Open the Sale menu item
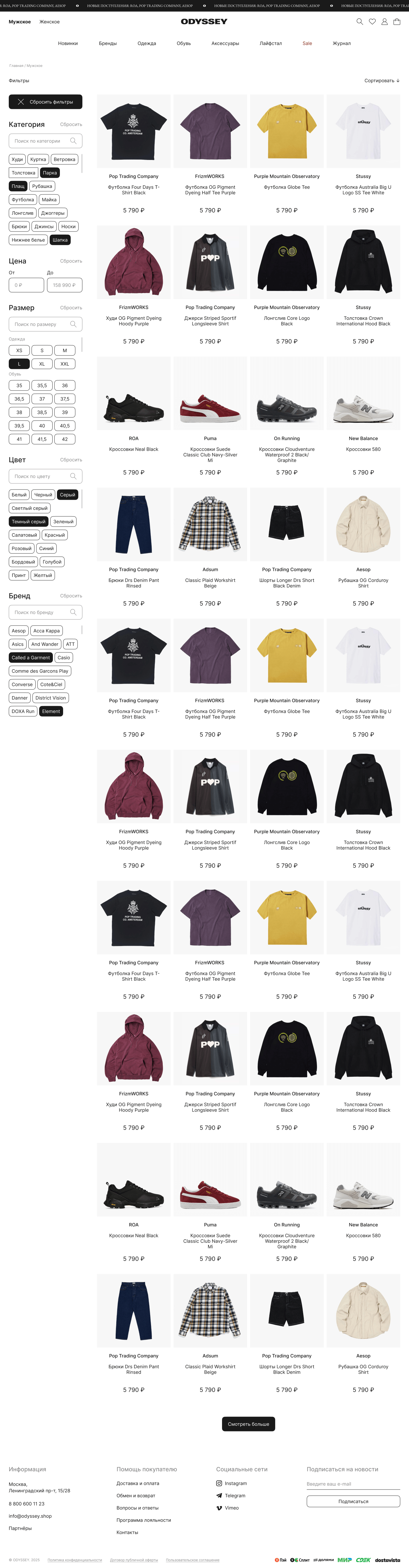Viewport: 409px width, 1568px height. pos(307,44)
